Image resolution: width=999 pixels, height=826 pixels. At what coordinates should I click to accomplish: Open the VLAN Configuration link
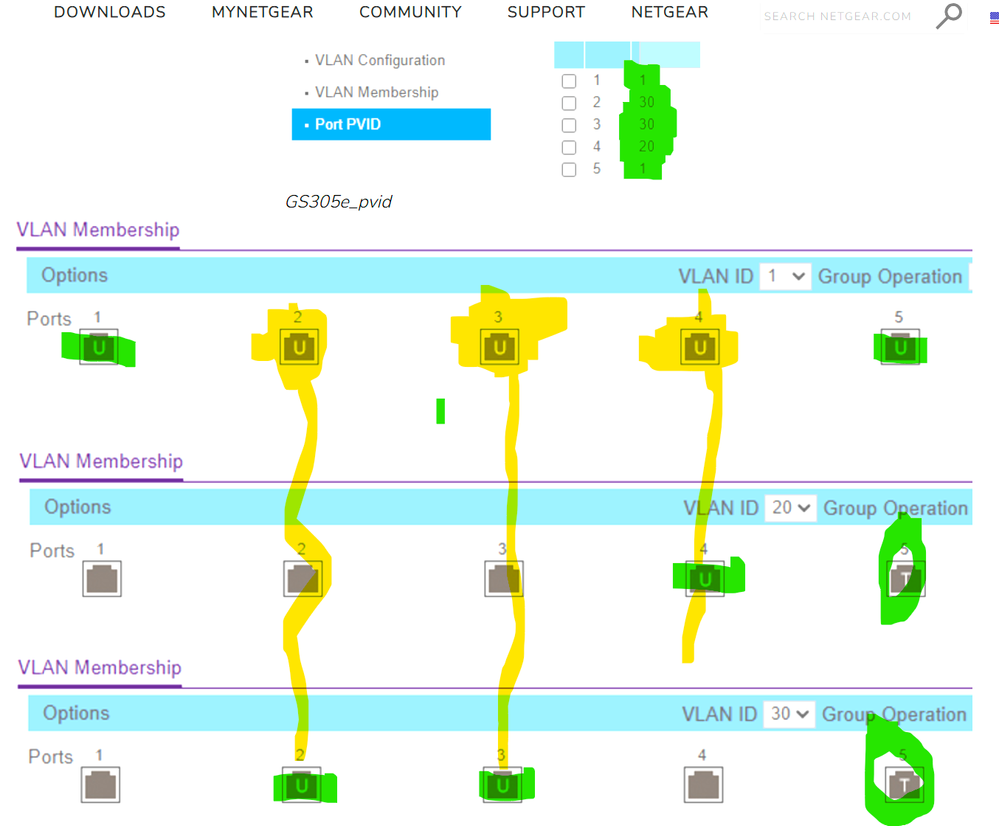[x=380, y=61]
